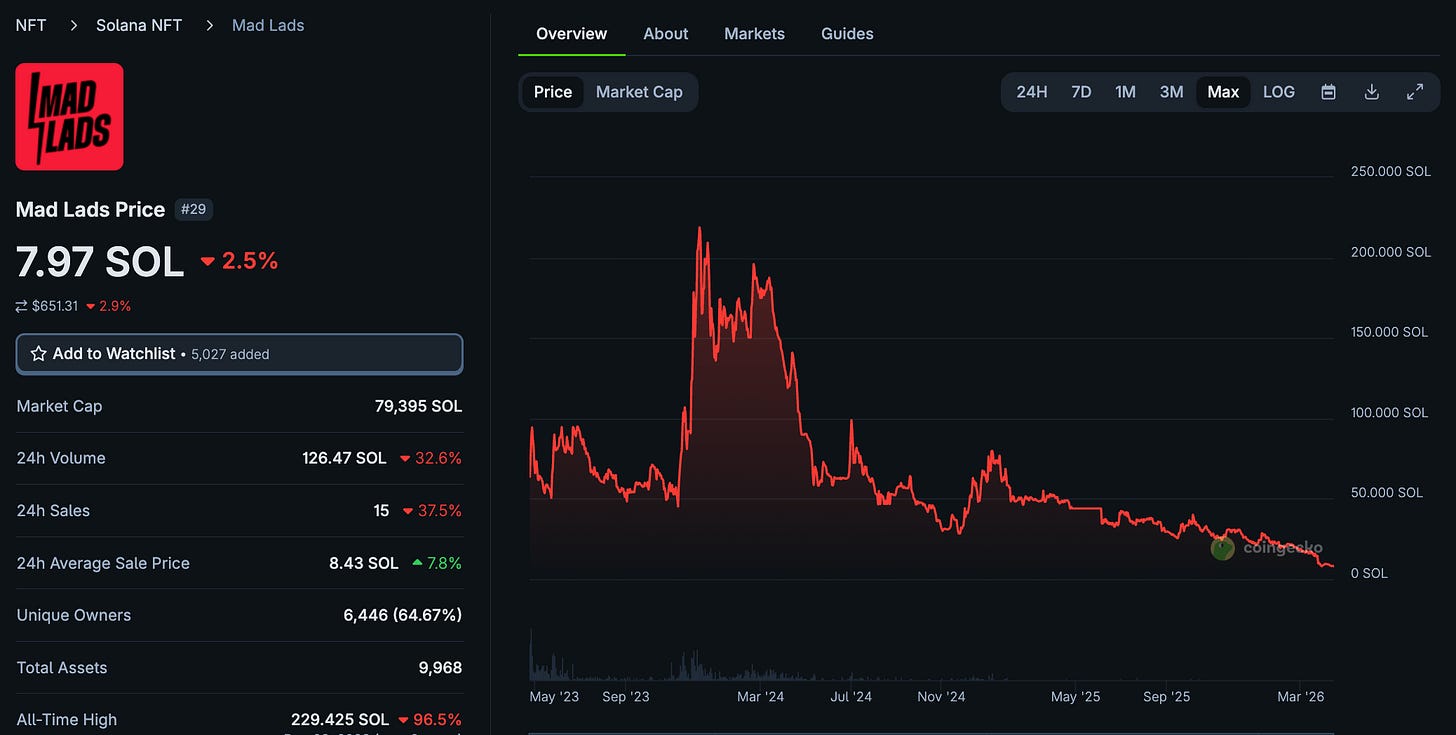Viewport: 1456px width, 735px height.
Task: Select the Market Cap value 79,395 SOL
Action: coord(418,406)
